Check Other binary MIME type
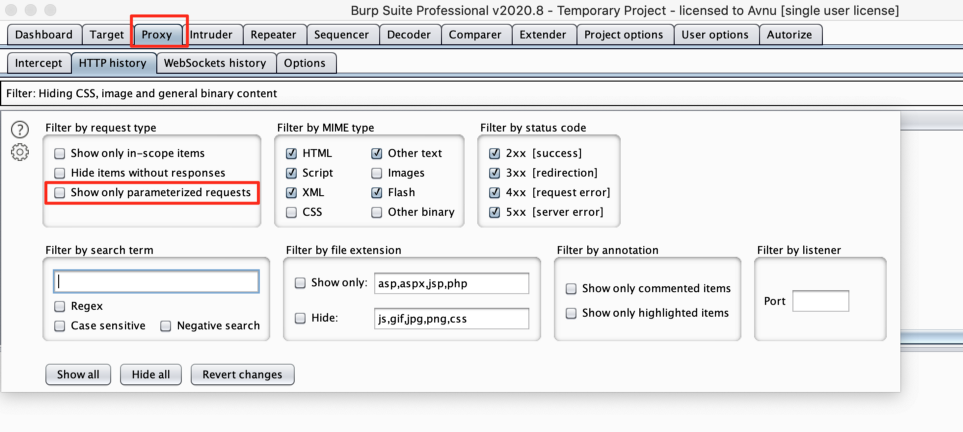The width and height of the screenshot is (963, 432). pyautogui.click(x=376, y=213)
